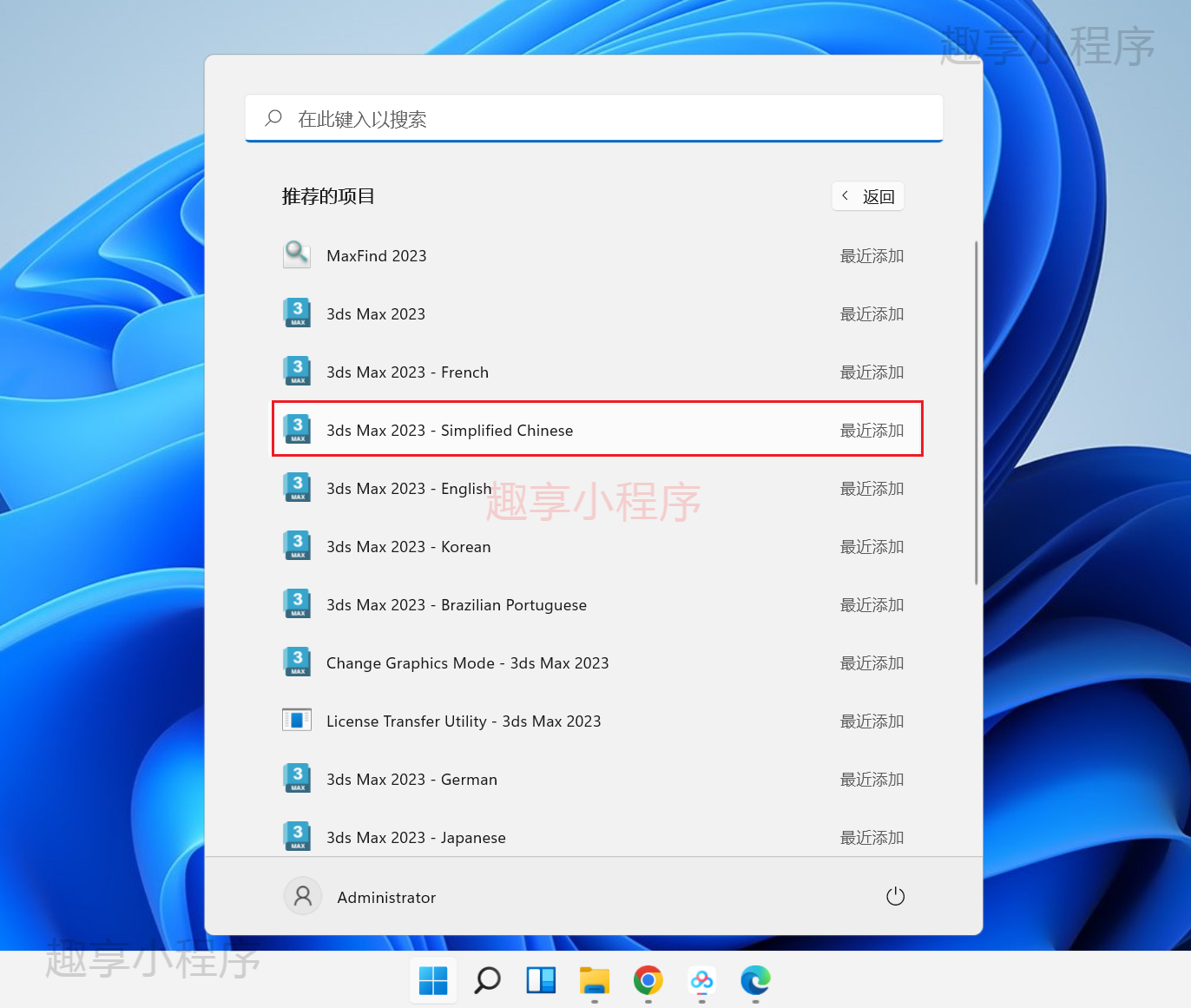This screenshot has width=1191, height=1008.
Task: Launch 3ds Max 2023 - French
Action: click(x=597, y=372)
